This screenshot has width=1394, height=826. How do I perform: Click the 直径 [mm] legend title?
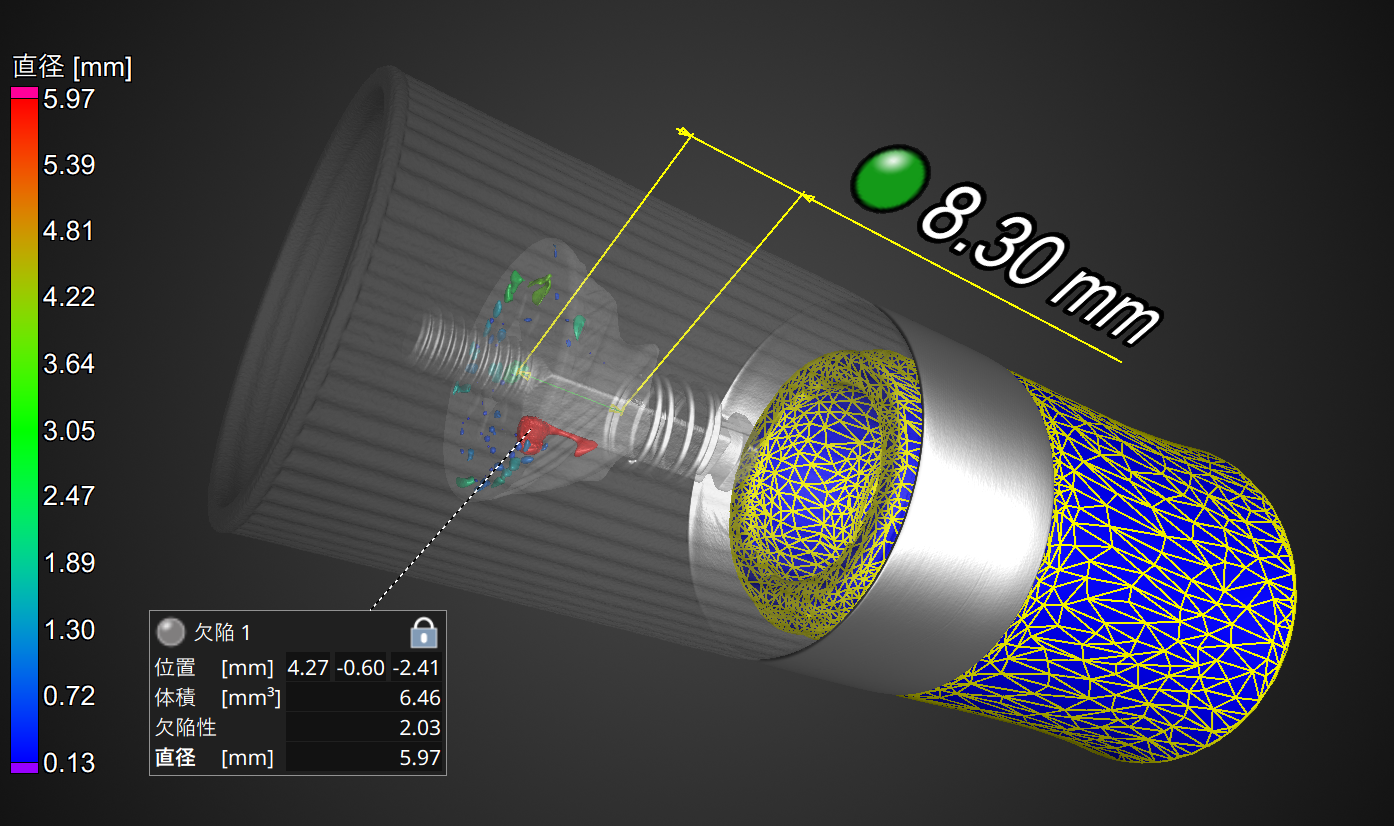[x=72, y=68]
